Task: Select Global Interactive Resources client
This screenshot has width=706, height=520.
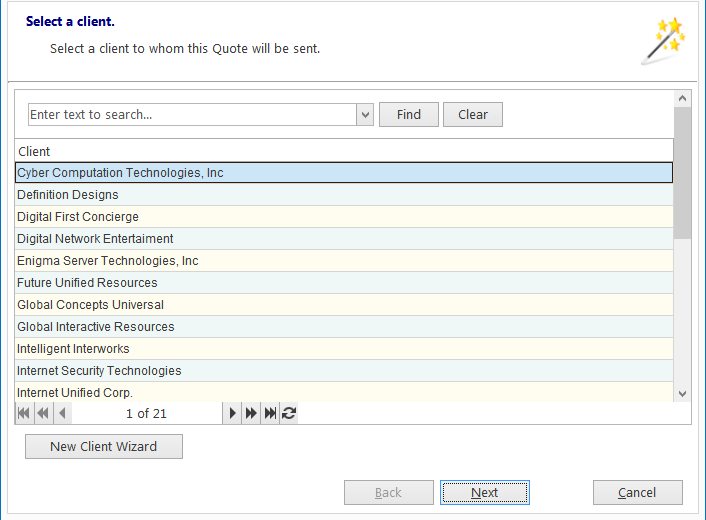Action: [x=344, y=327]
